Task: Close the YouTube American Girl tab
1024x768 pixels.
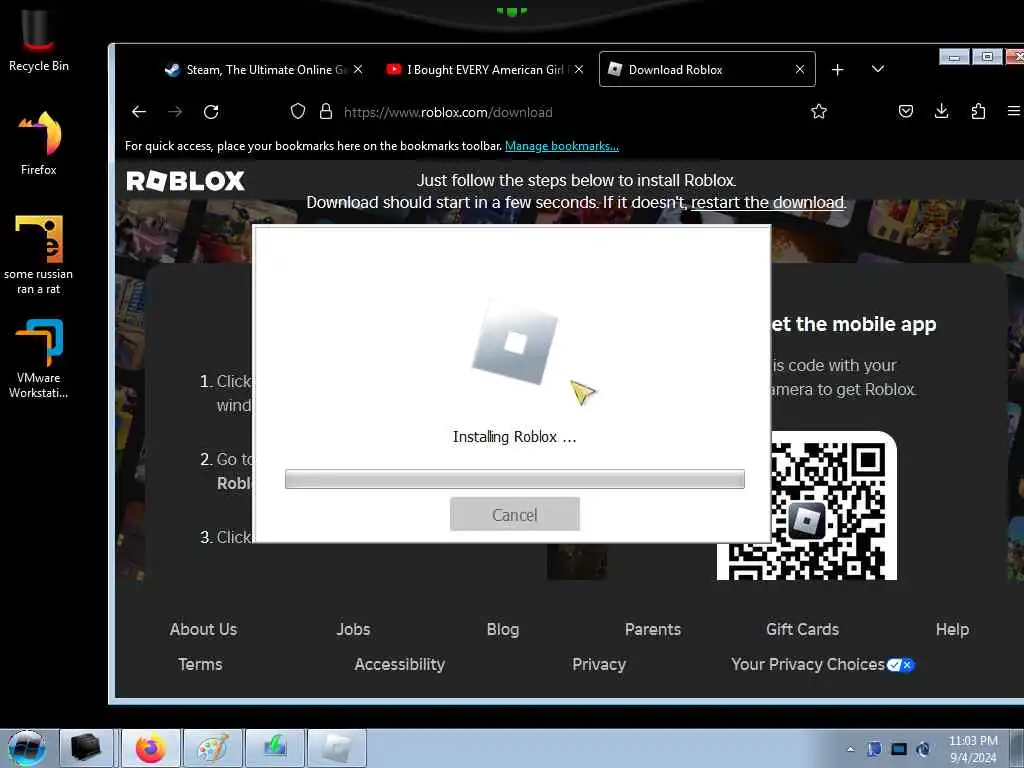Action: [x=579, y=69]
